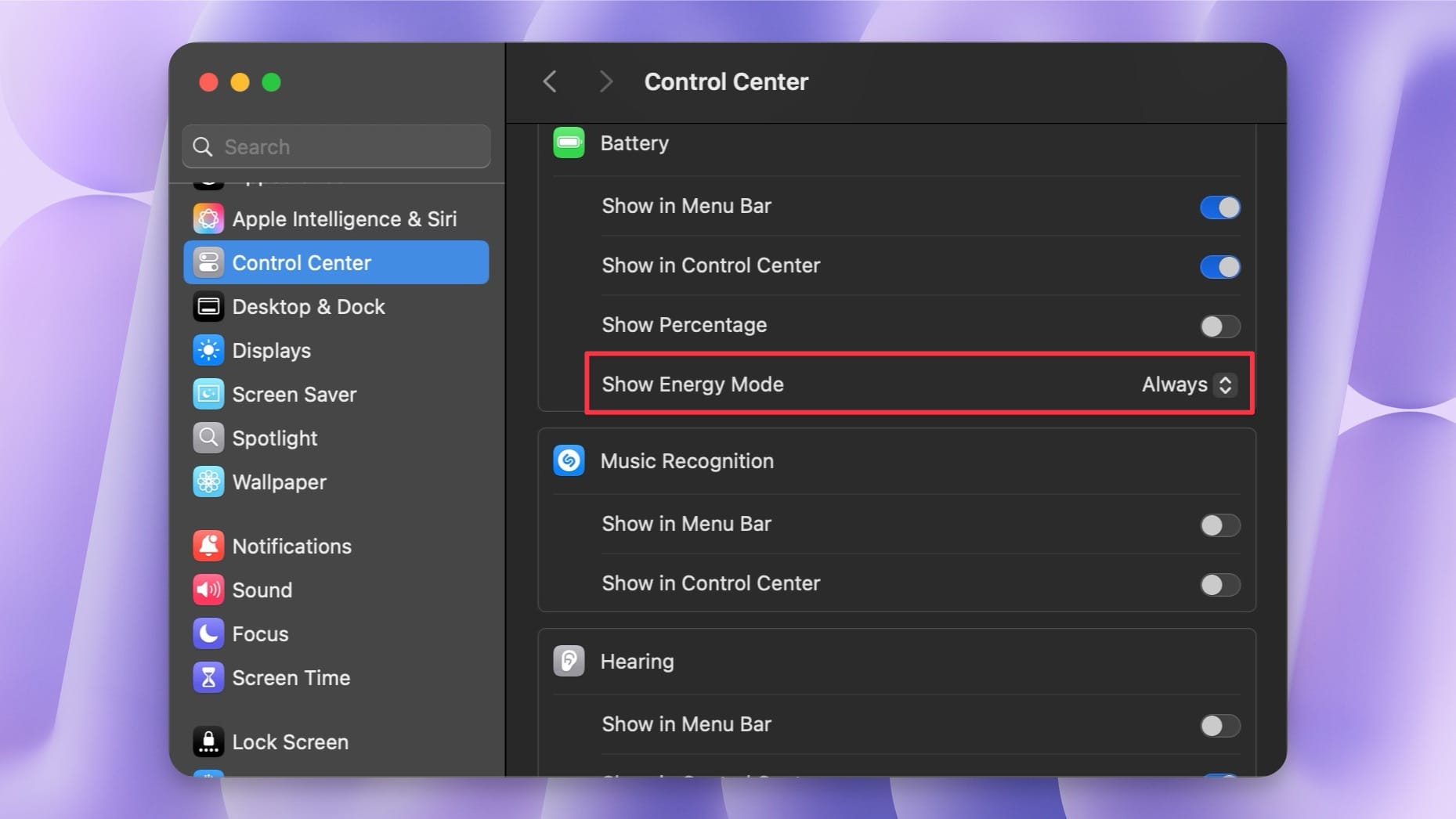Click the Spotlight magnifying glass icon
1456x819 pixels.
(x=208, y=438)
